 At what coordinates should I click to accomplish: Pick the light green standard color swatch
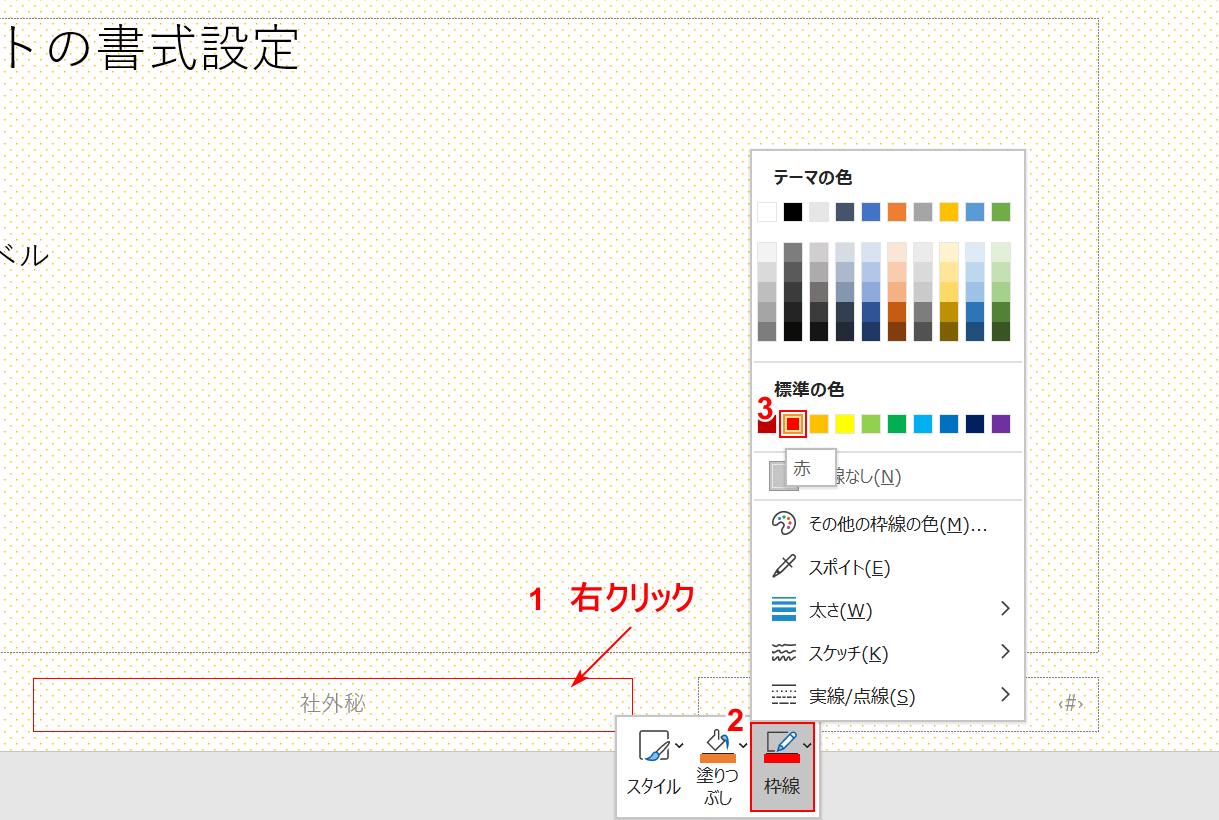pyautogui.click(x=871, y=424)
